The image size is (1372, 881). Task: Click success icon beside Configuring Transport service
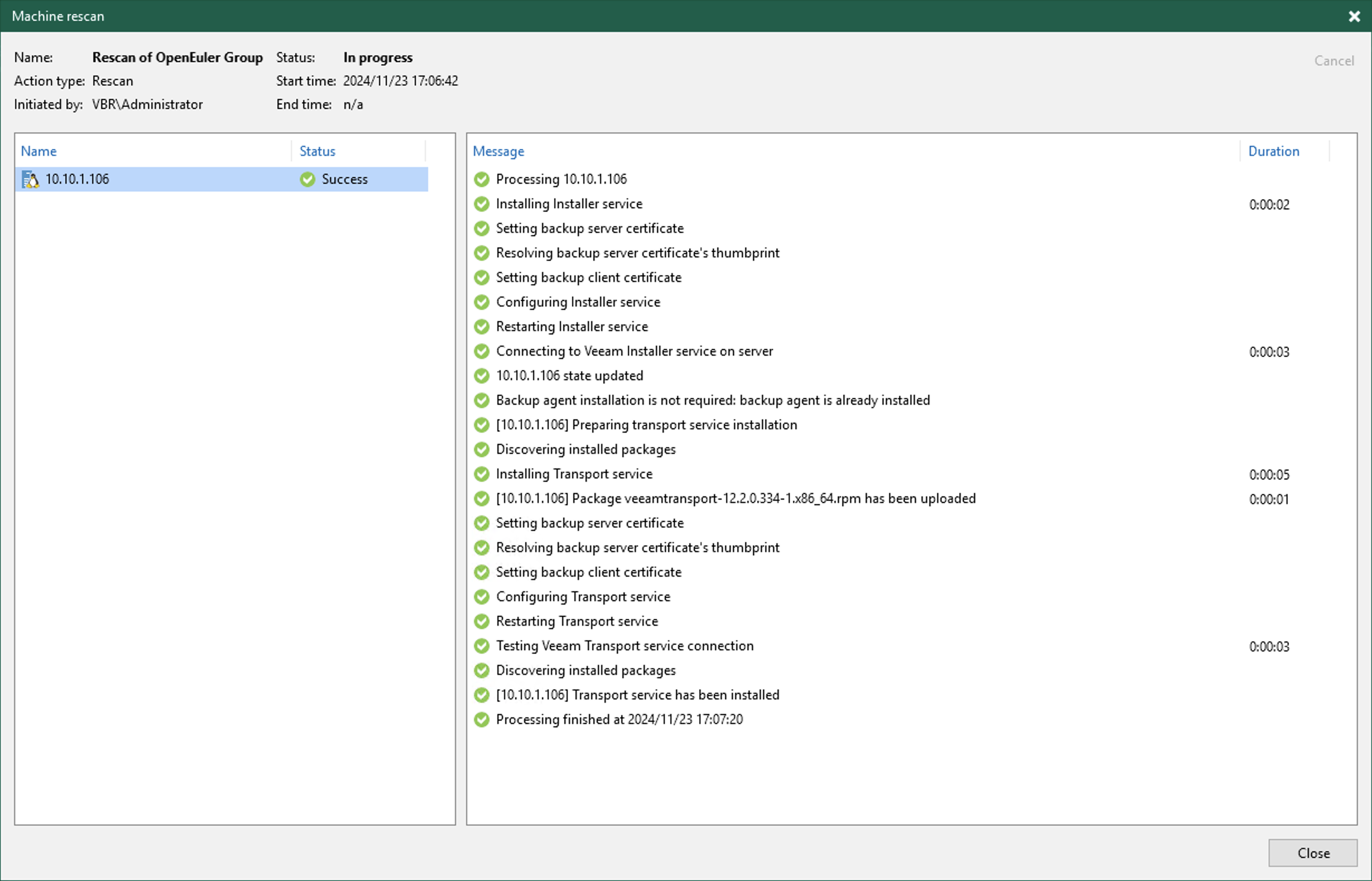pyautogui.click(x=482, y=597)
